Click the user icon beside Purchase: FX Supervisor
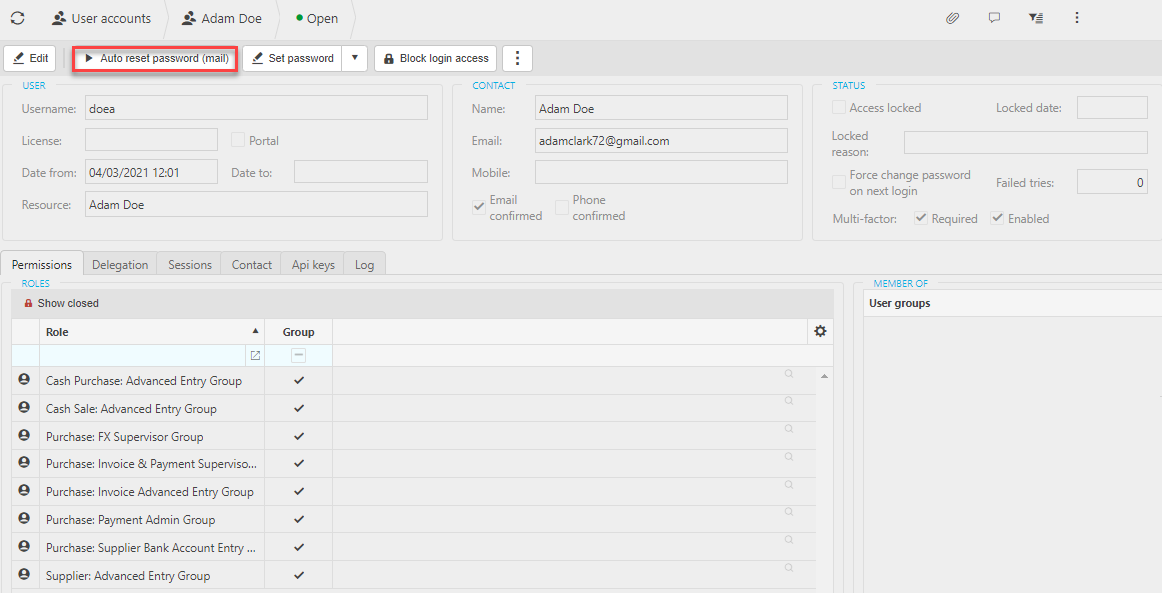Viewport: 1162px width, 593px height. (x=24, y=436)
